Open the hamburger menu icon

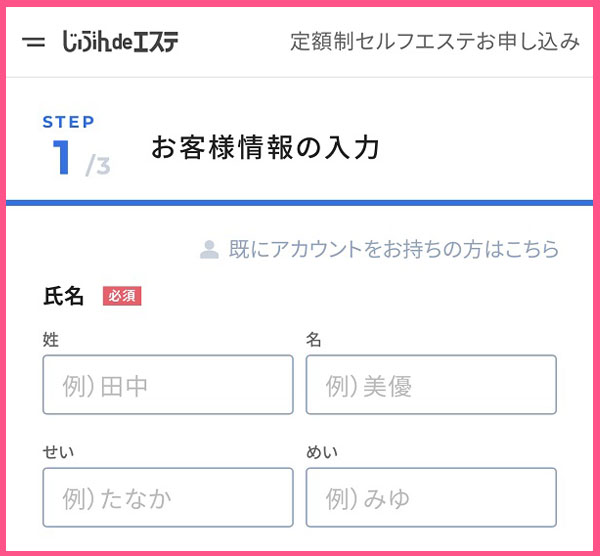click(33, 42)
